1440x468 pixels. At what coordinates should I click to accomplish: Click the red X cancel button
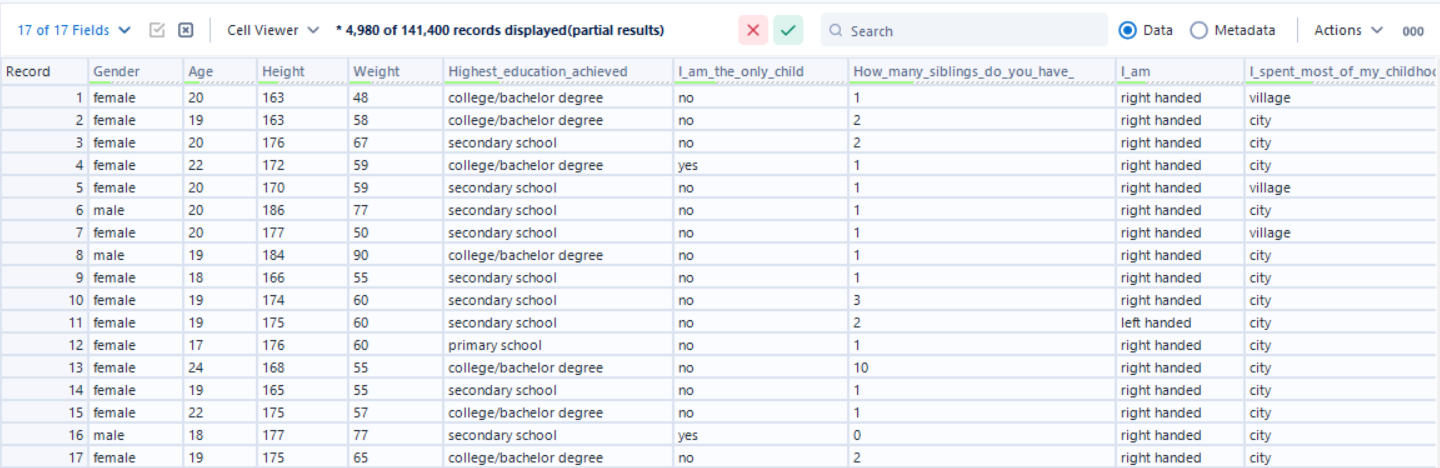pos(753,30)
